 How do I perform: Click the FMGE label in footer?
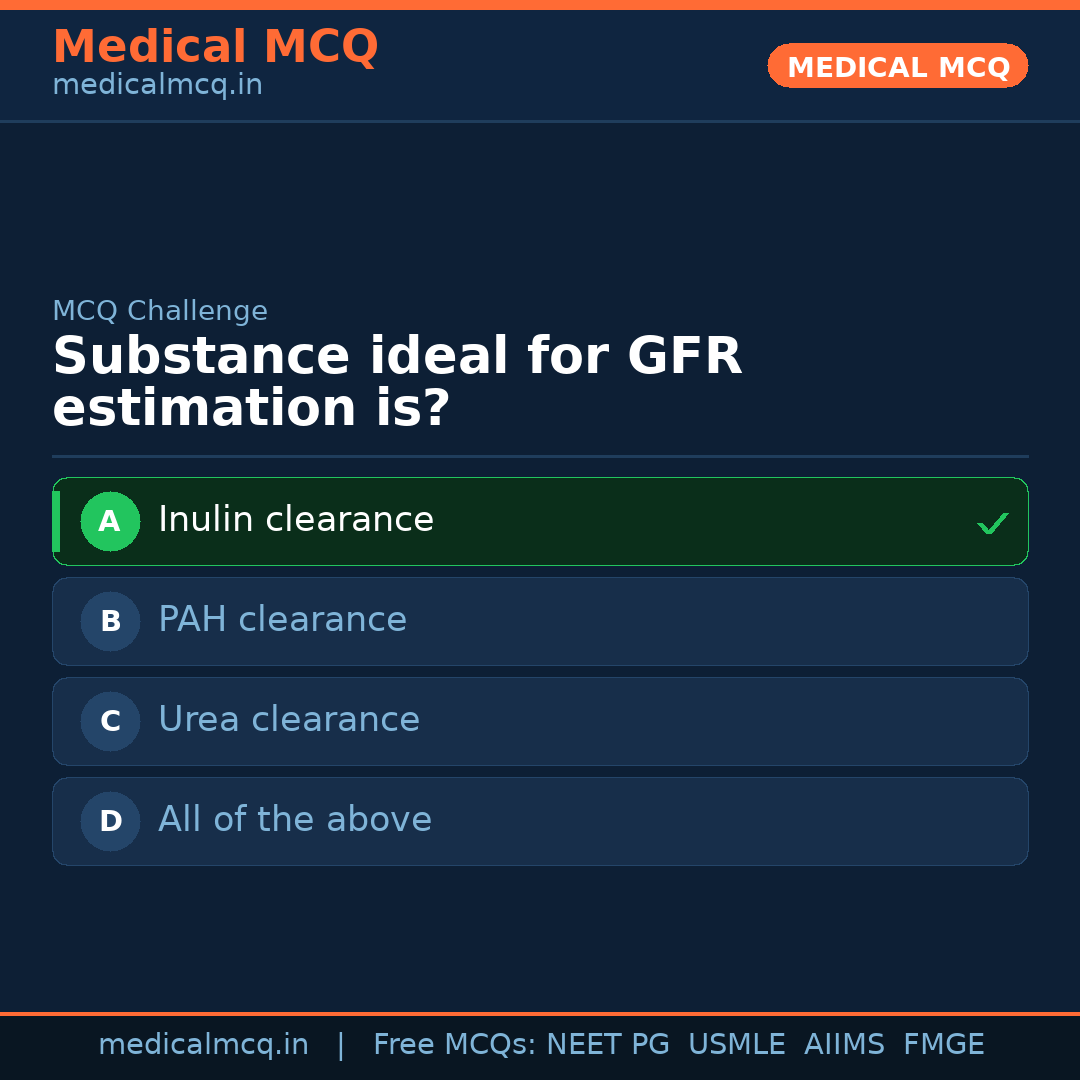944,1045
